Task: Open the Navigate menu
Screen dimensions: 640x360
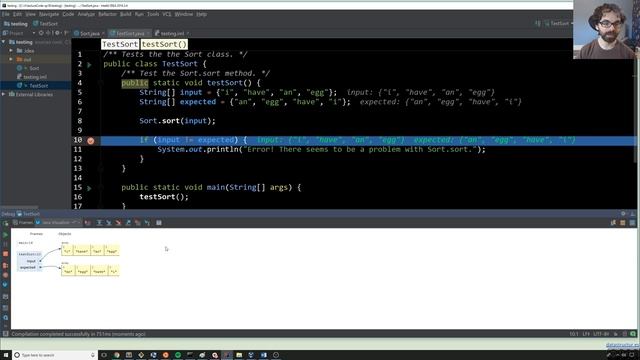Action: (x=49, y=14)
